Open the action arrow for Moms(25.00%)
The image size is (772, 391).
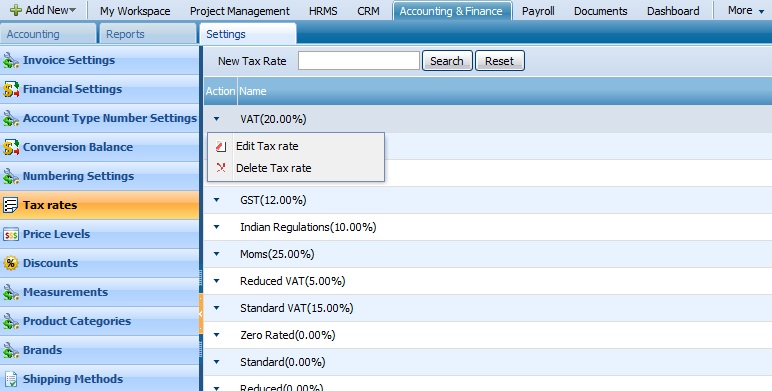(216, 254)
